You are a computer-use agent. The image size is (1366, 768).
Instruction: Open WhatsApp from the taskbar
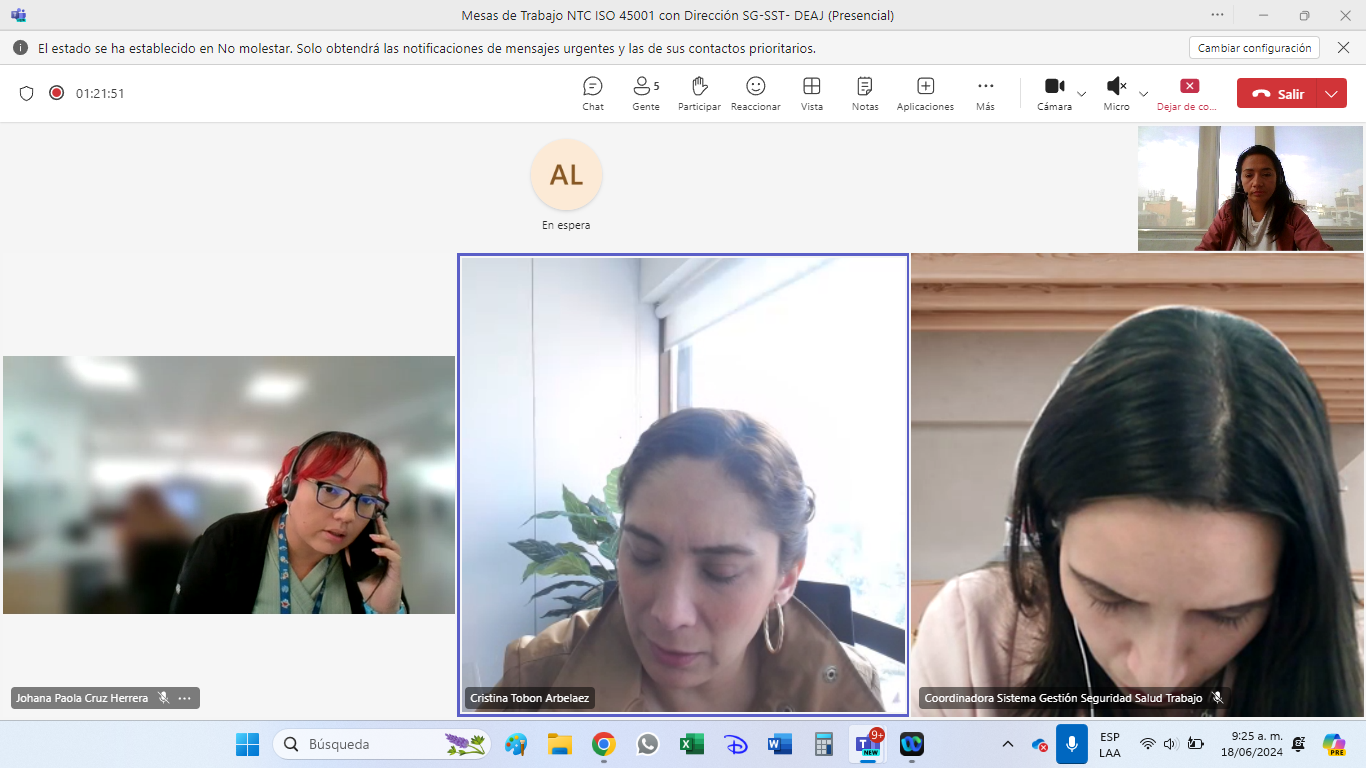[x=648, y=744]
